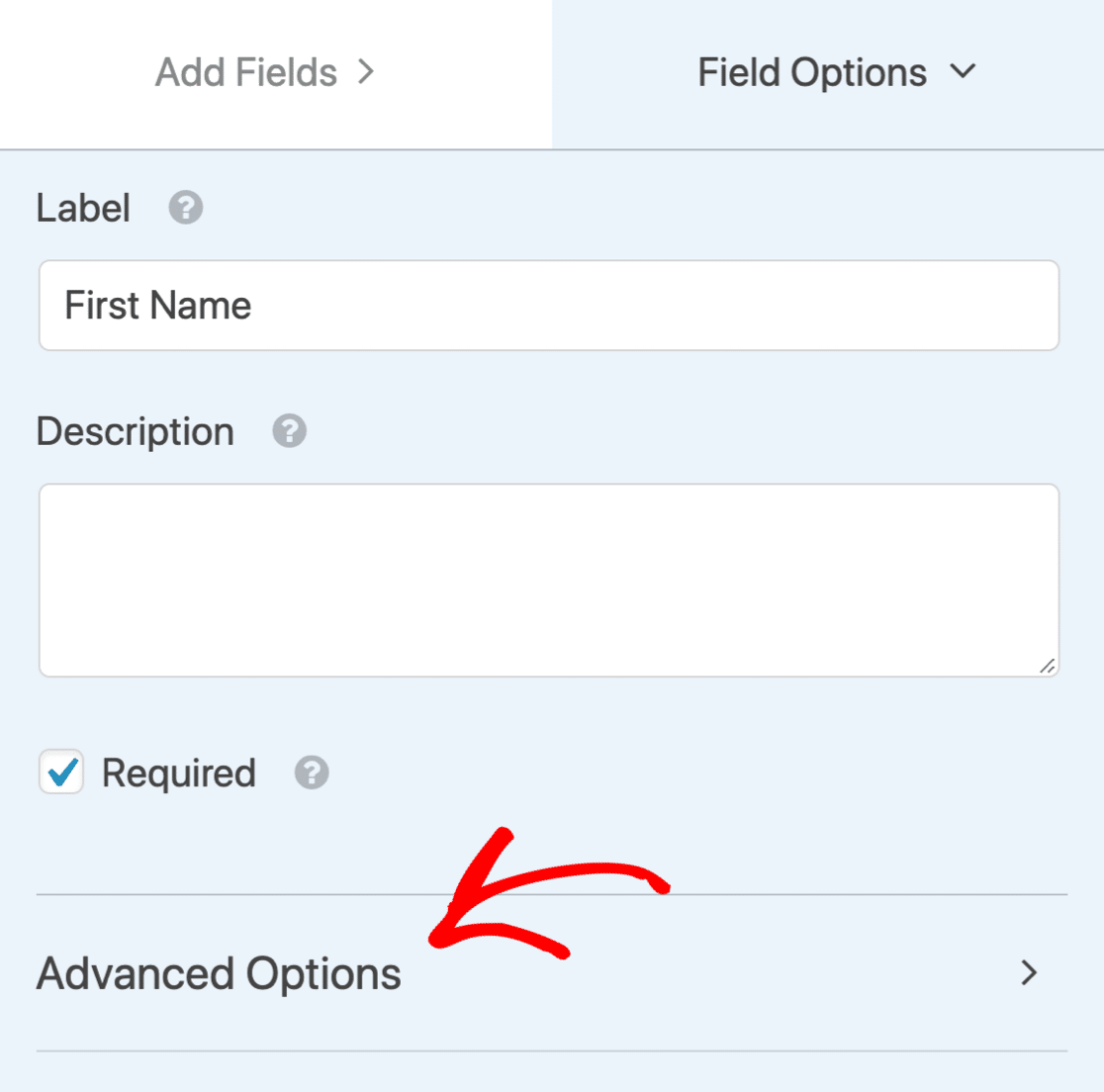Click inside the empty Description text area

[x=549, y=581]
